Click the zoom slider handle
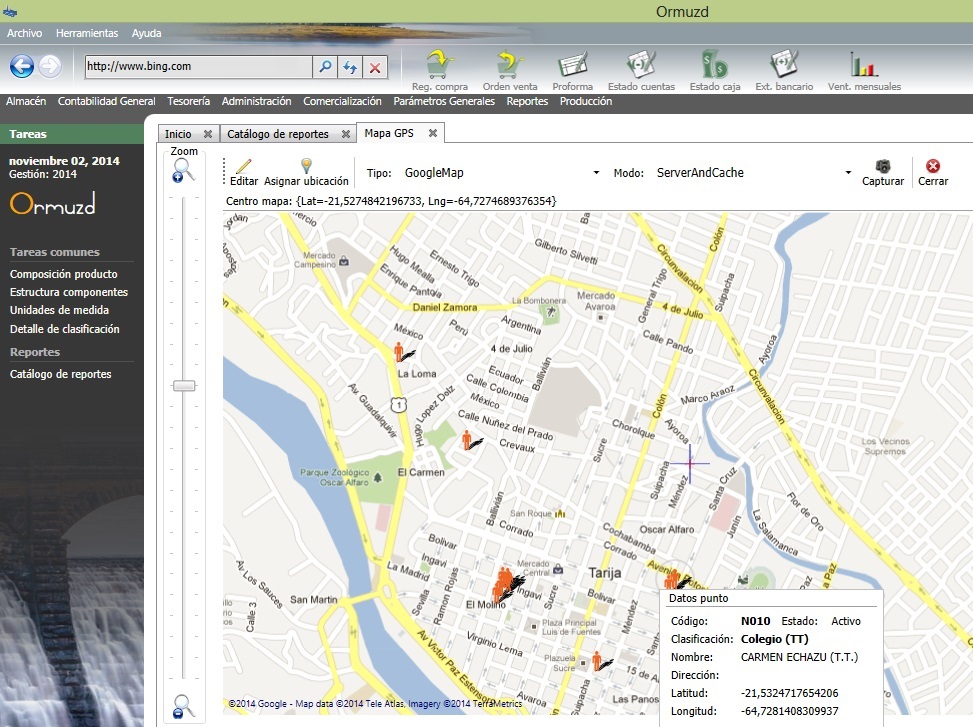 click(184, 386)
